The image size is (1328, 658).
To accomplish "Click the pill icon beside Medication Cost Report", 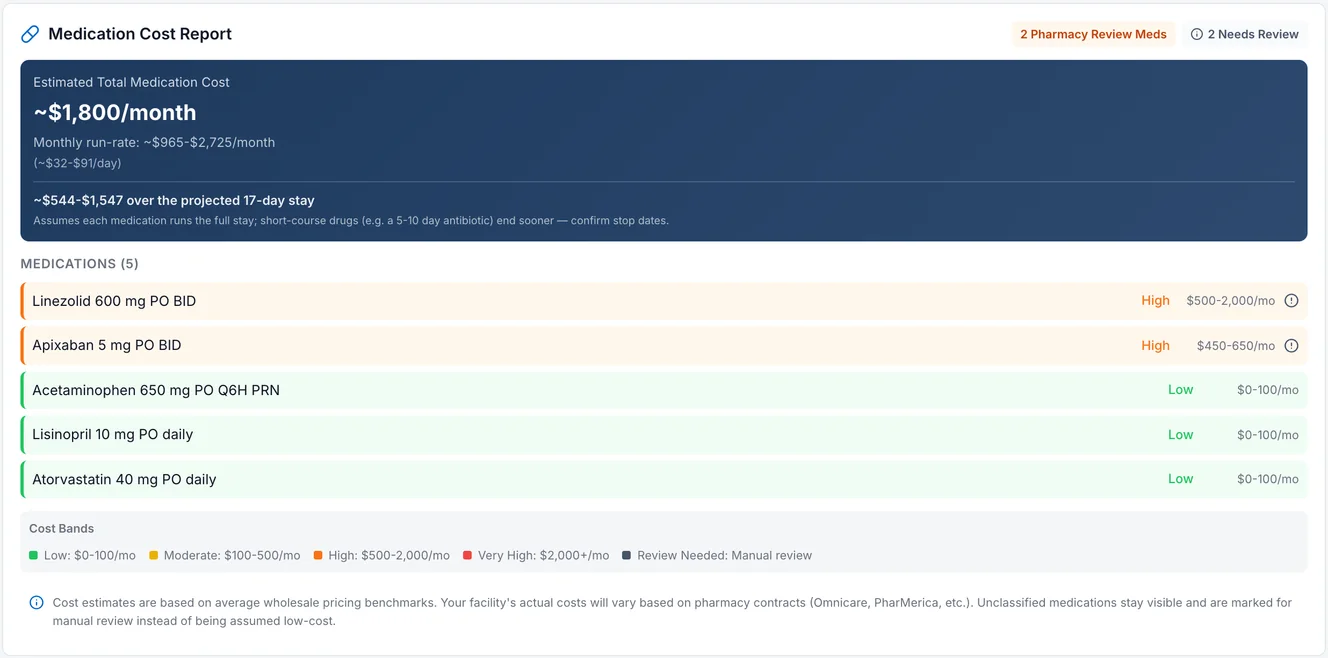I will [x=30, y=34].
